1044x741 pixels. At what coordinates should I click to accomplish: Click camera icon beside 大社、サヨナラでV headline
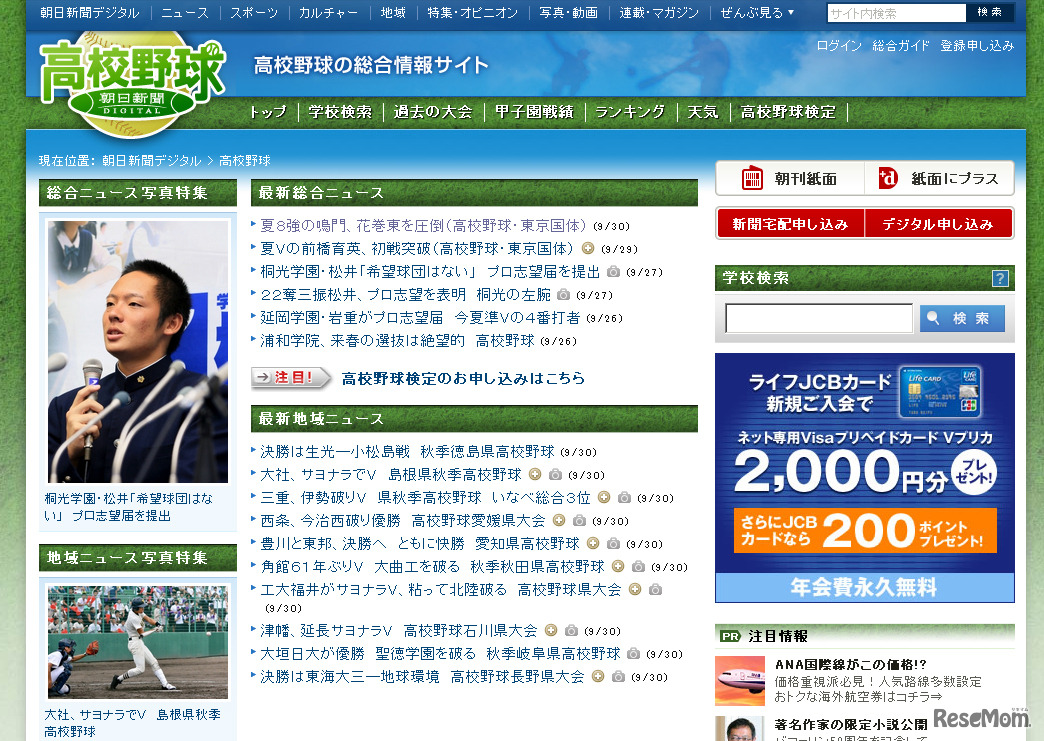pyautogui.click(x=555, y=475)
